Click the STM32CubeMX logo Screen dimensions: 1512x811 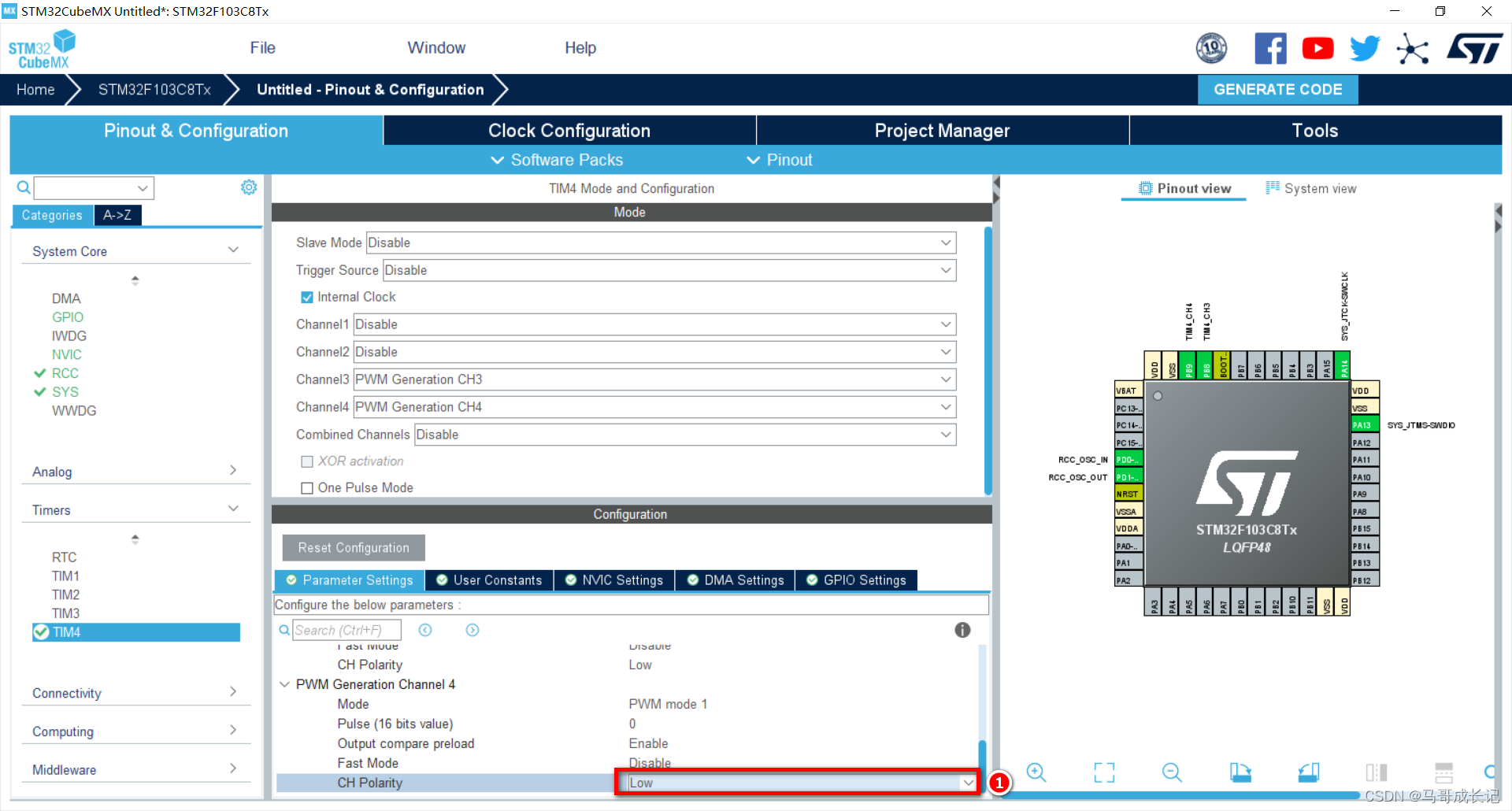(x=42, y=49)
